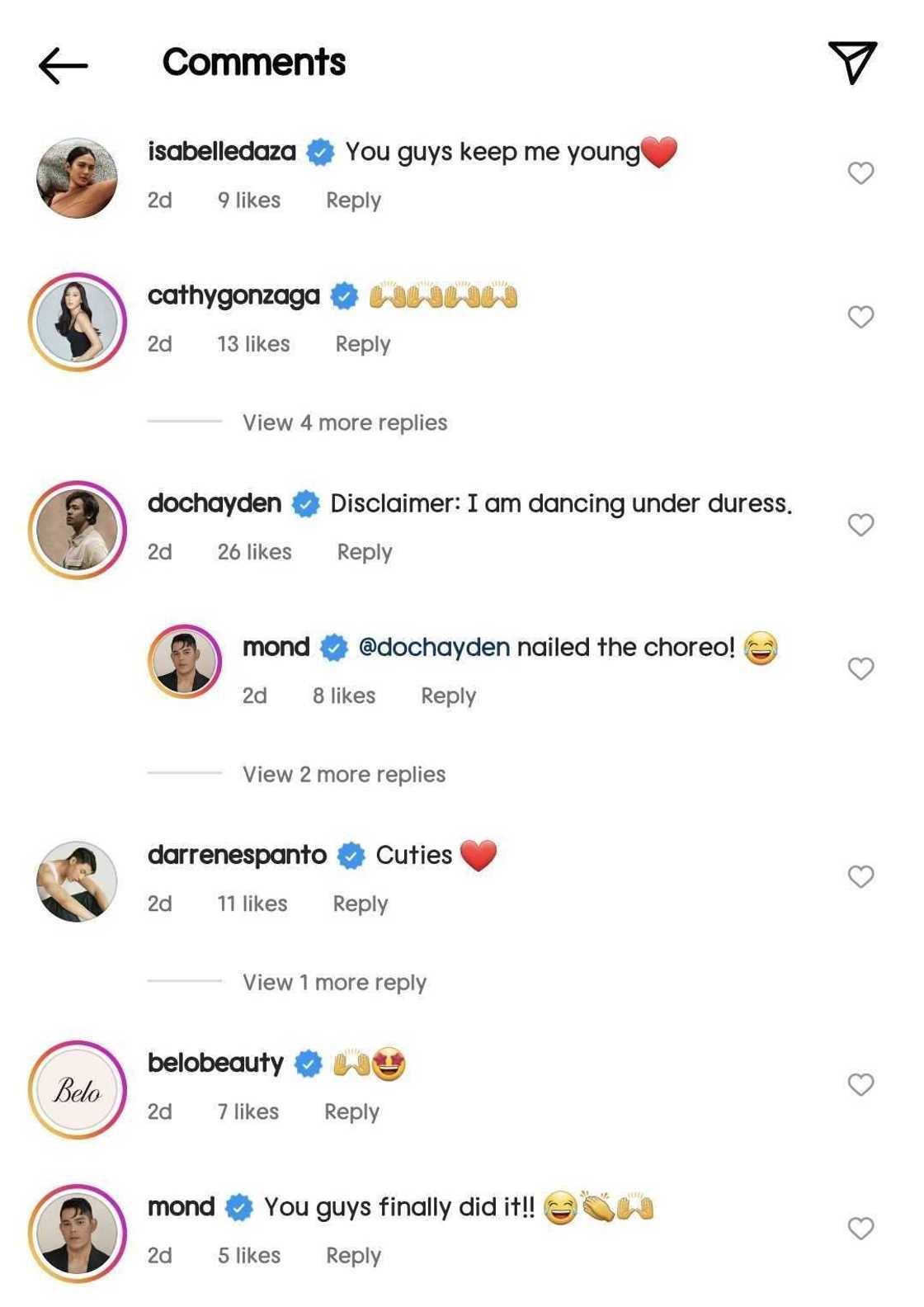Like belobeauty's comment
This screenshot has width=924, height=1307.
tap(860, 1084)
